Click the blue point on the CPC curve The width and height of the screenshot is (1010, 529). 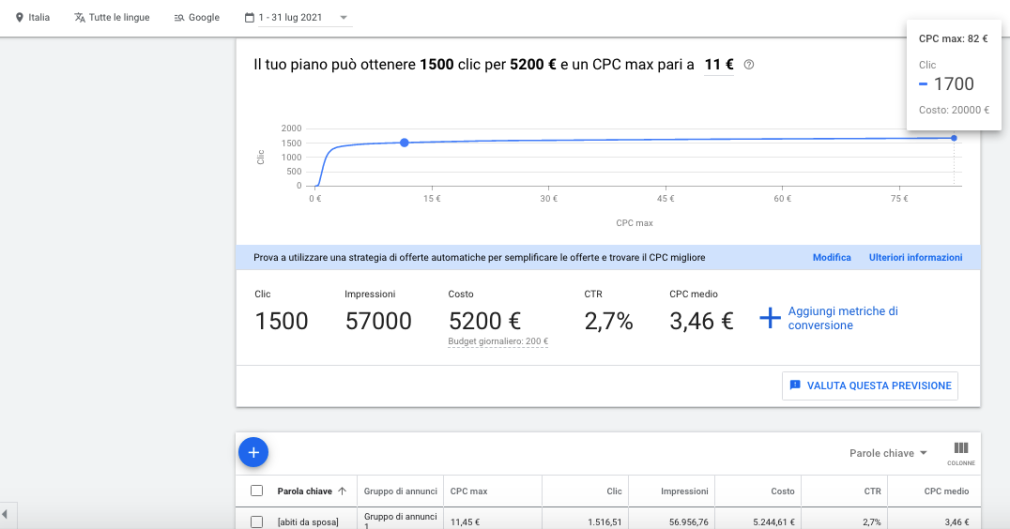tap(404, 143)
